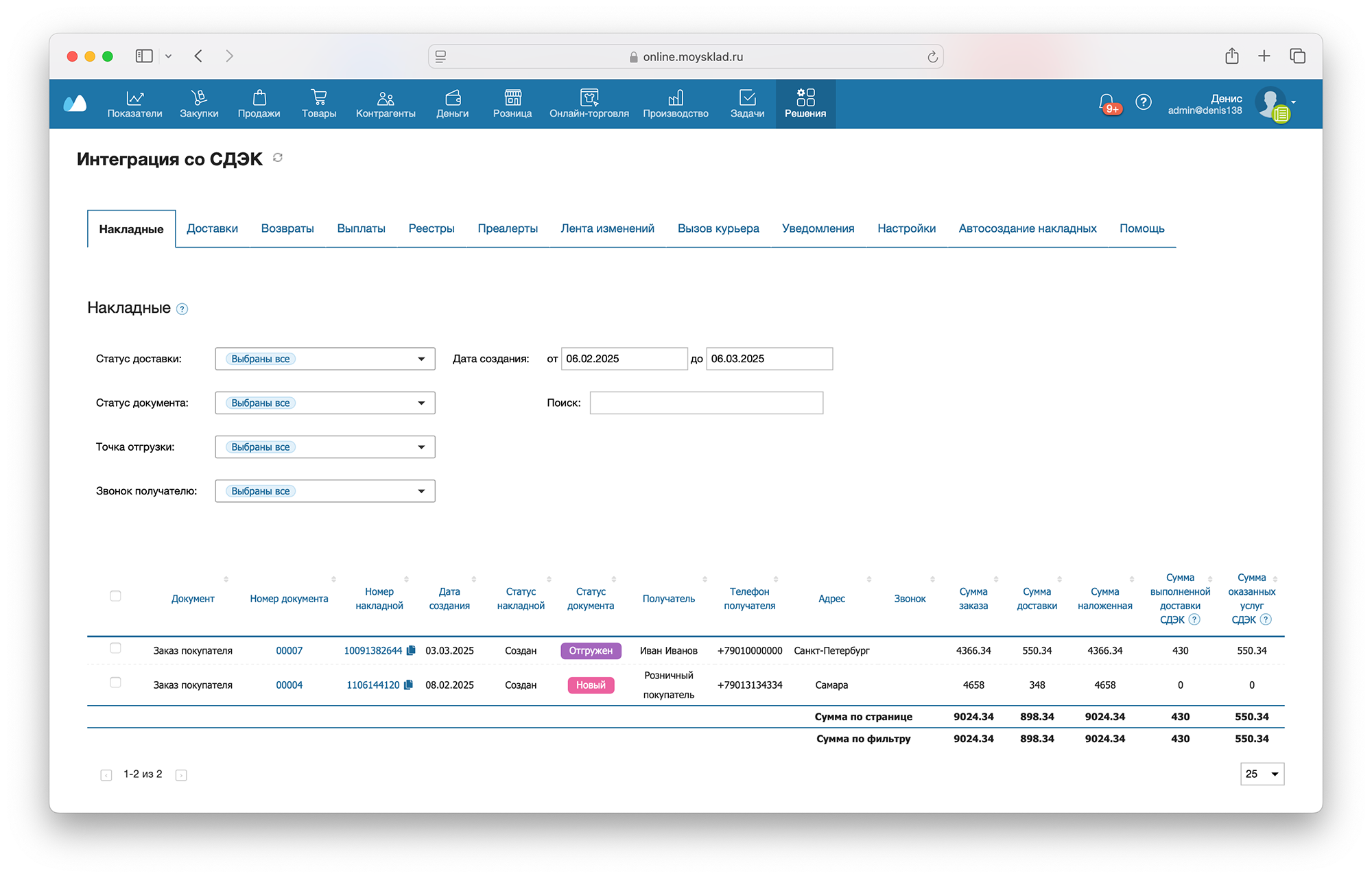Screen dimensions: 1372x878
Task: Toggle the select-all checkbox in table header
Action: (x=115, y=596)
